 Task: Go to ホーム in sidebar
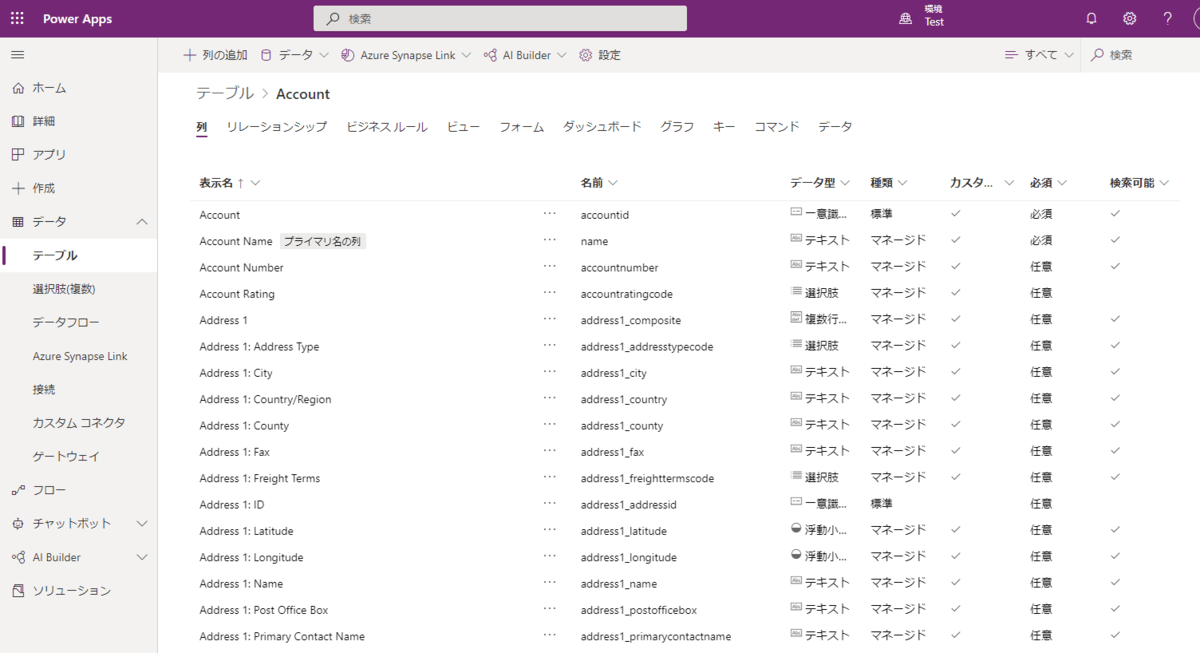click(49, 88)
